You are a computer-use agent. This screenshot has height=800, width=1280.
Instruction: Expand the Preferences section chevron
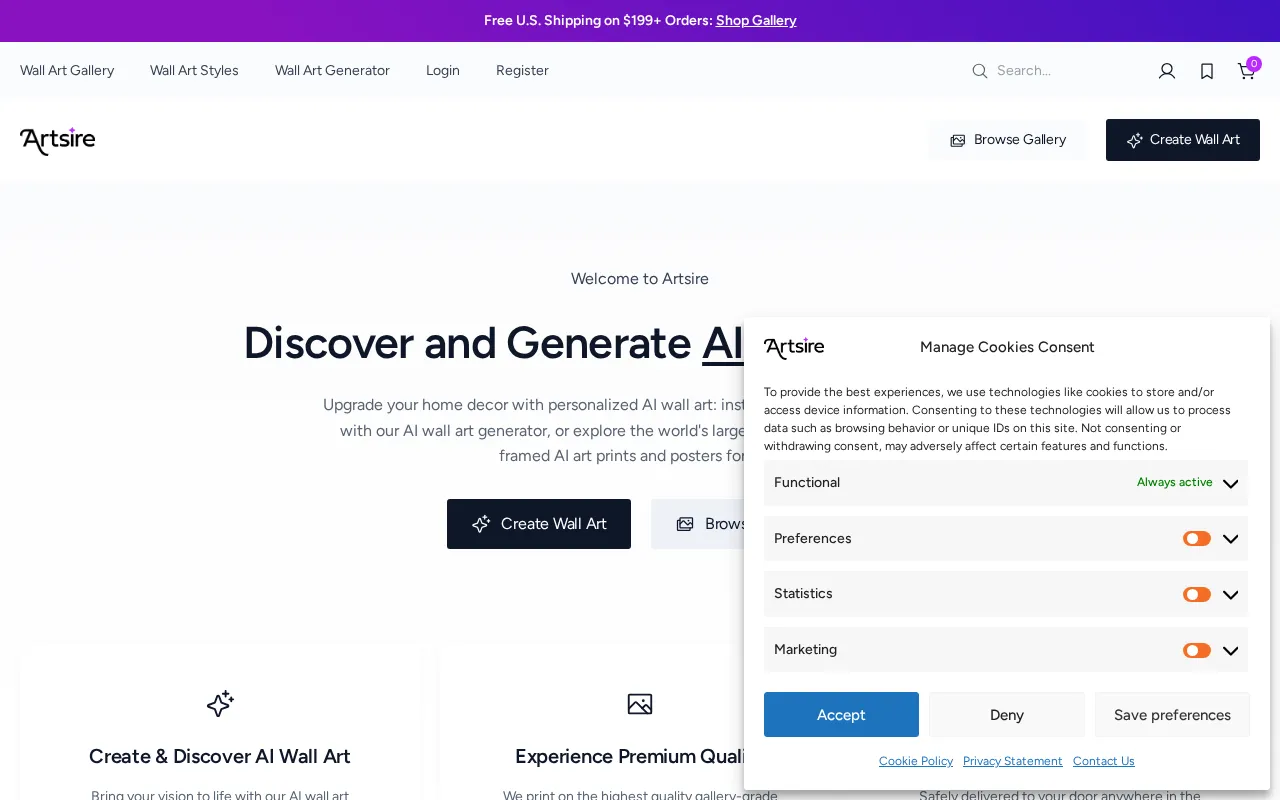coord(1231,539)
